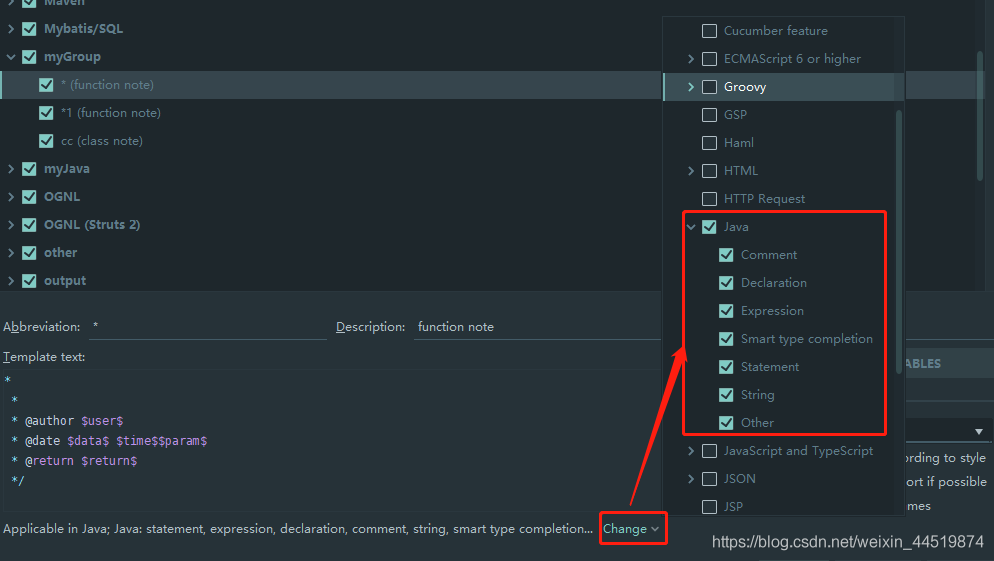Uncheck the Mybatis/SQL group checkbox
994x561 pixels.
point(29,29)
